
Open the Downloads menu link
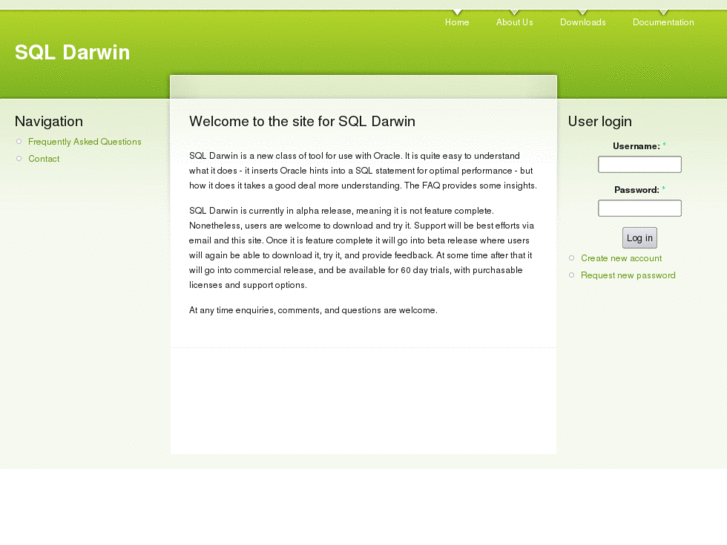pyautogui.click(x=583, y=22)
